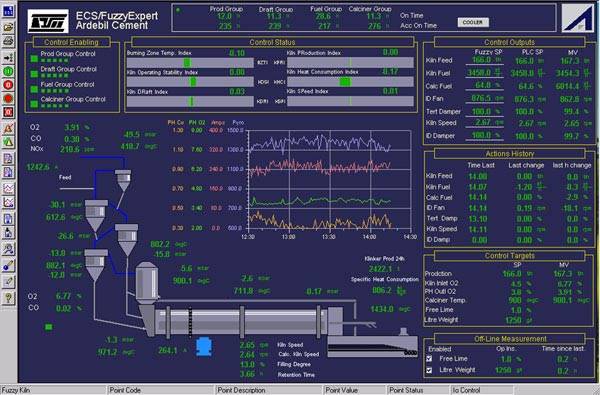Click the bottle-shaped icon in the sidebar

(8, 232)
